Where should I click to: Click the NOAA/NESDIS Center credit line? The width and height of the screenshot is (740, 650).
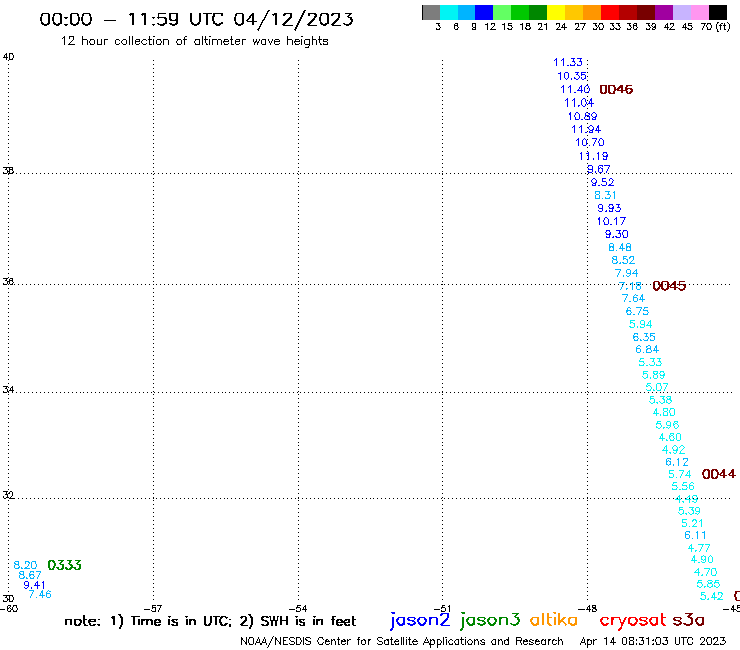pyautogui.click(x=402, y=641)
